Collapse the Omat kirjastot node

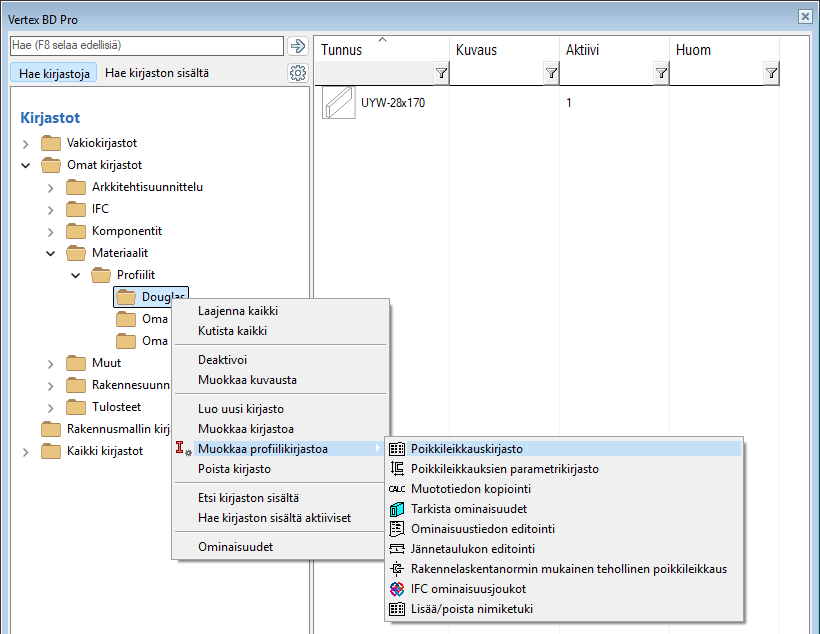click(x=26, y=166)
